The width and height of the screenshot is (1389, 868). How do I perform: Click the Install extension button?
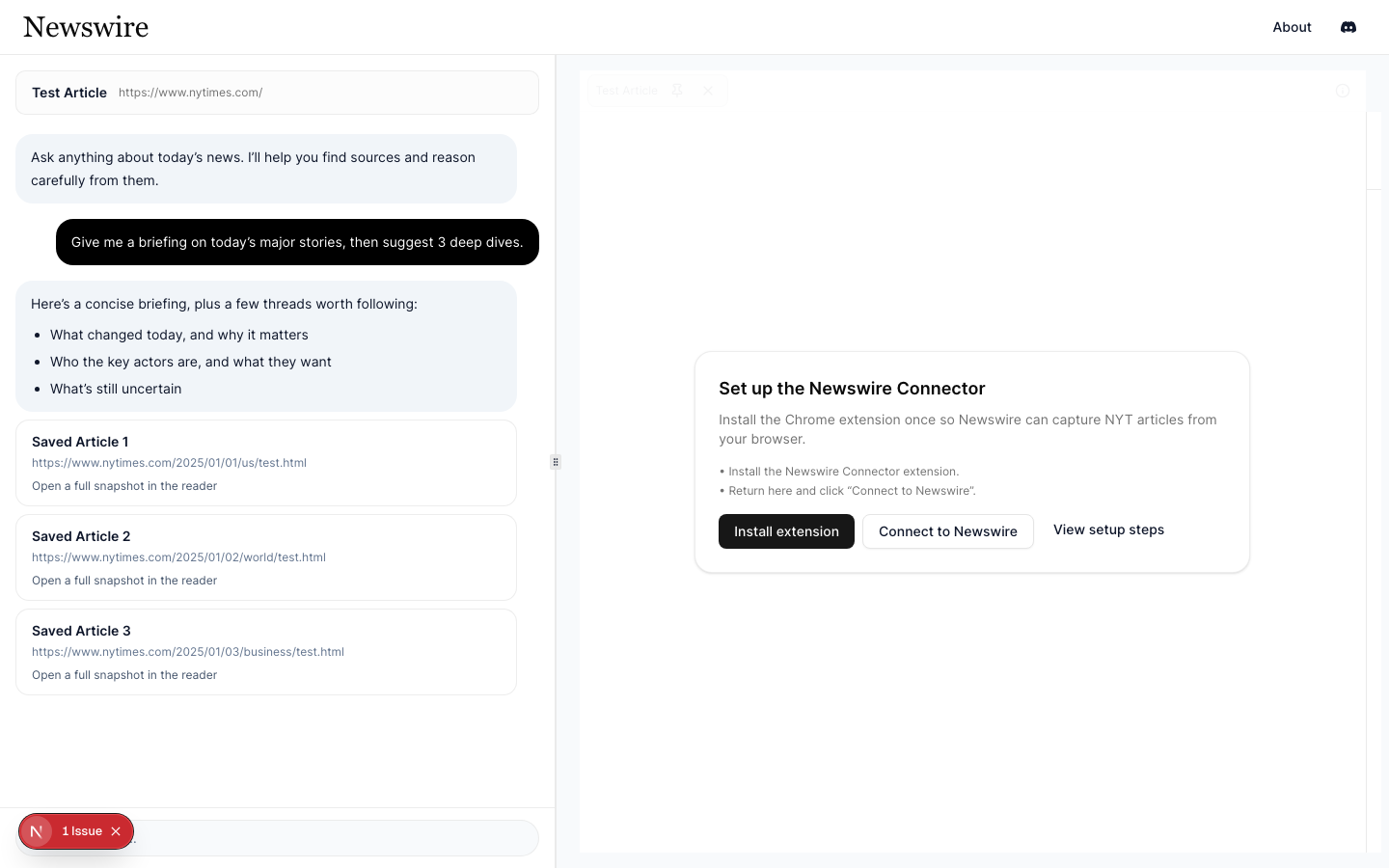click(x=786, y=531)
